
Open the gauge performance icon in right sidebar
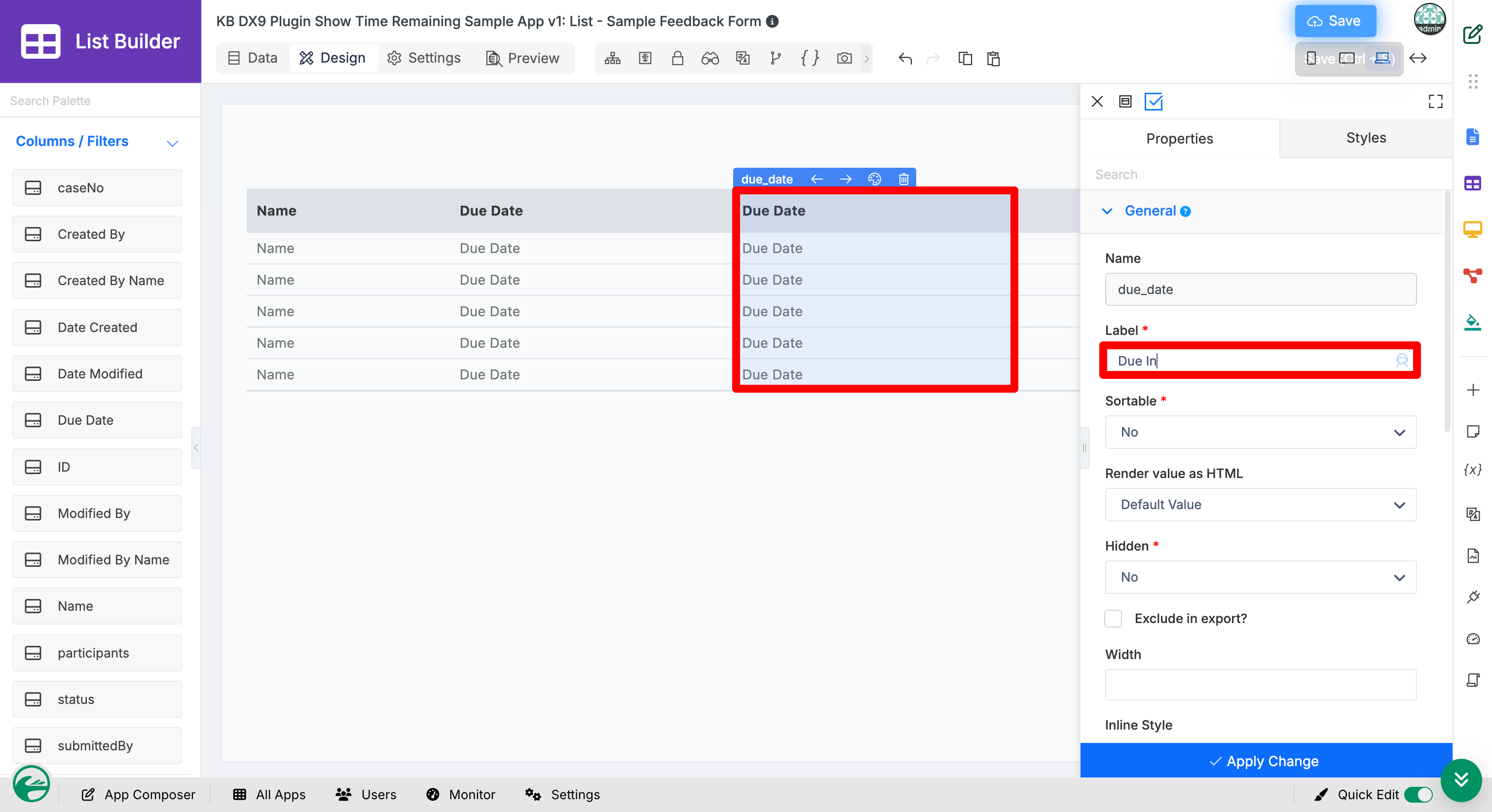point(1473,639)
